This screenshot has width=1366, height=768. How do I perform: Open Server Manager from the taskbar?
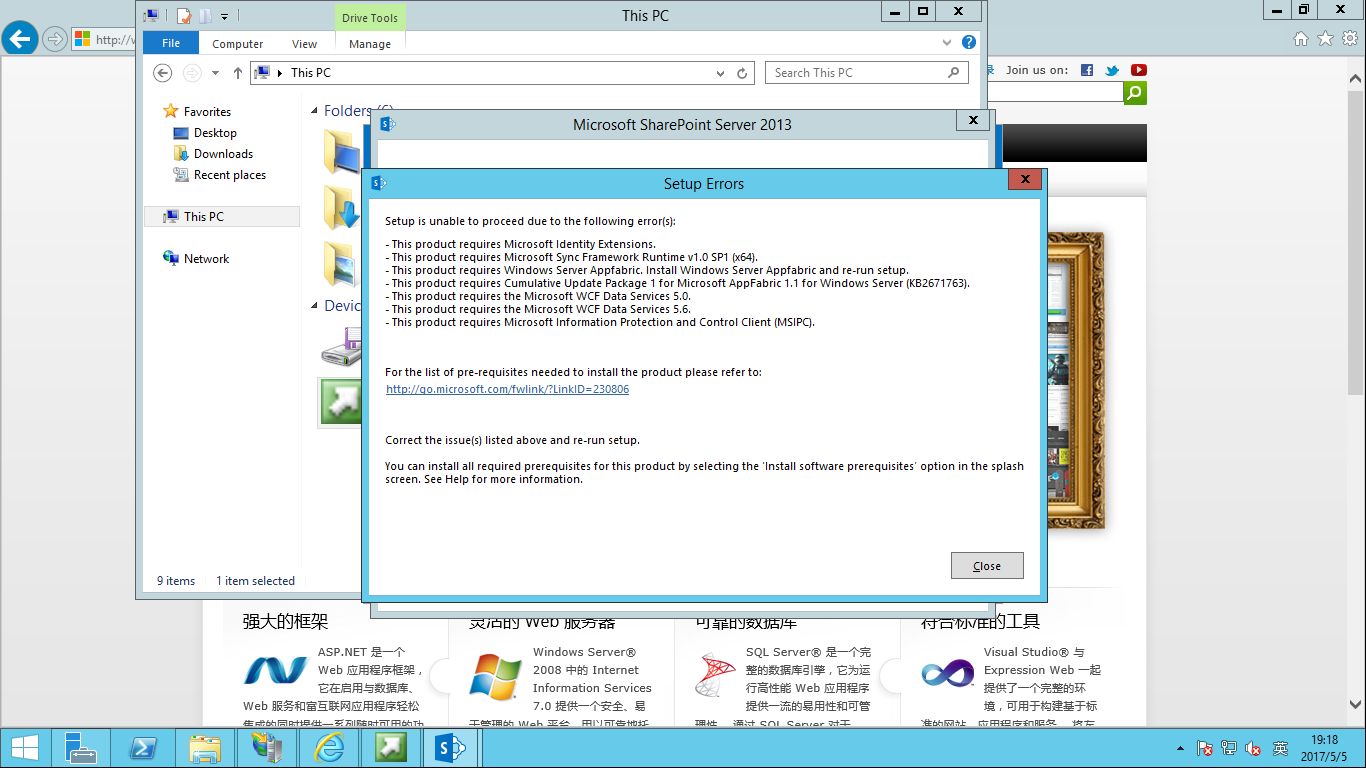coord(80,748)
